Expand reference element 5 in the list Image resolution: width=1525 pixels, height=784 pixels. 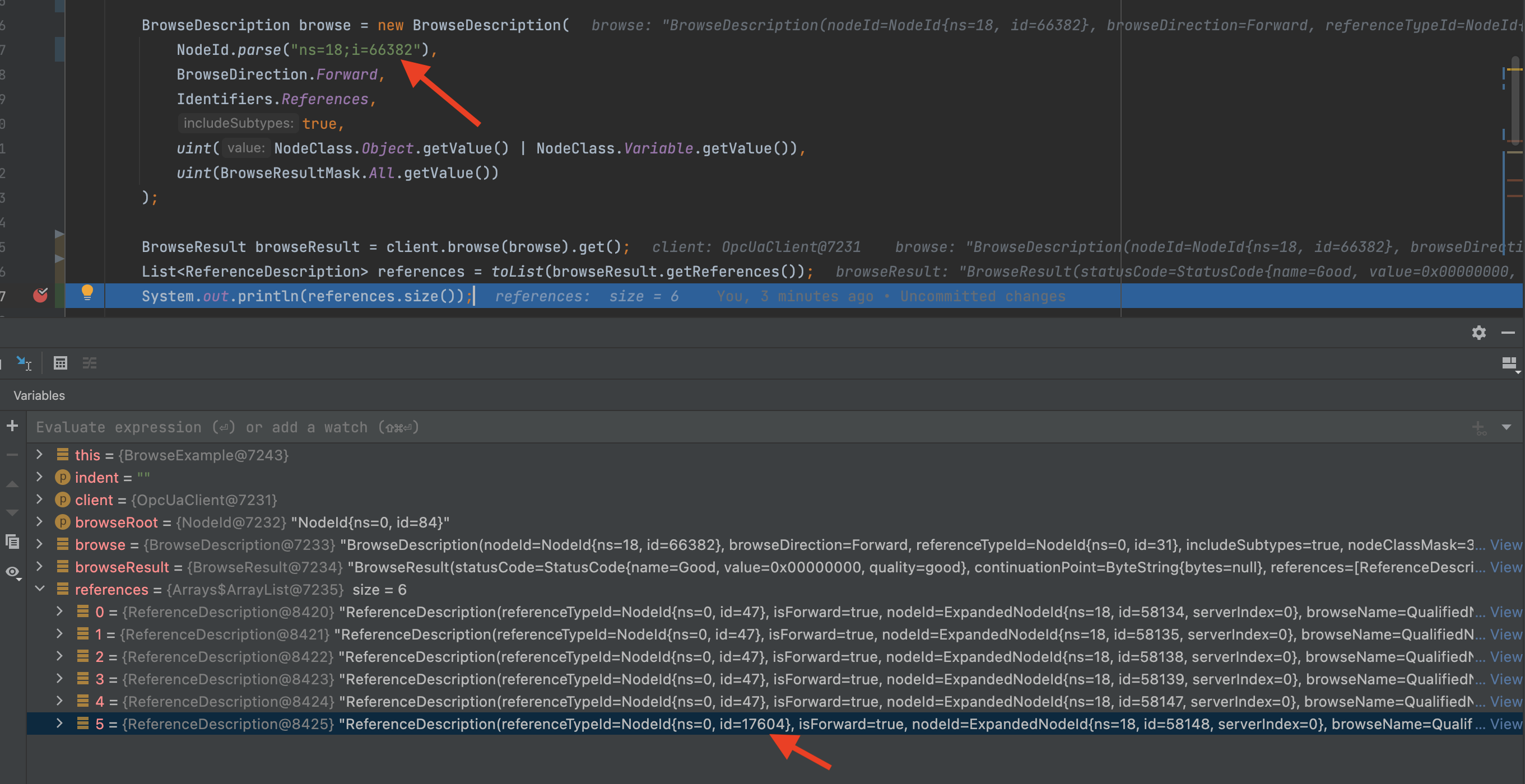tap(60, 723)
